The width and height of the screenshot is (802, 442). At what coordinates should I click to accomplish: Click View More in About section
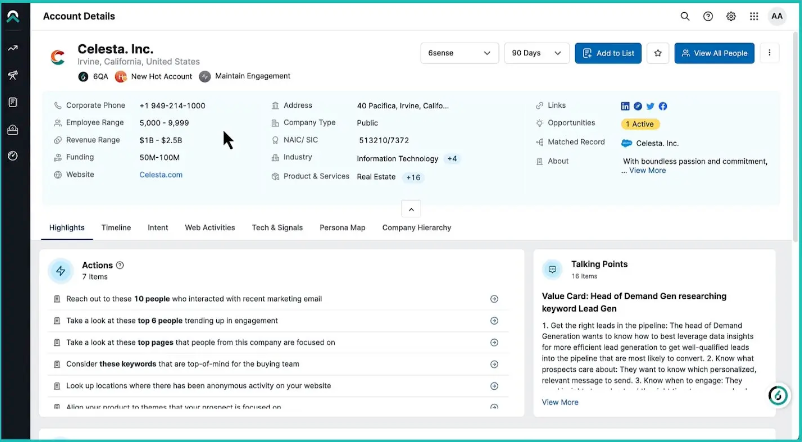tap(648, 170)
